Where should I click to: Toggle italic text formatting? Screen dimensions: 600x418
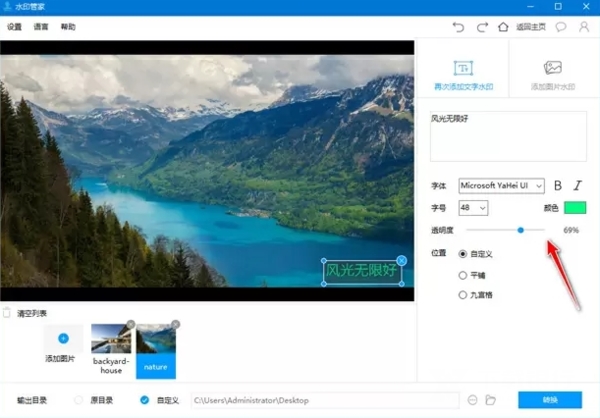pyautogui.click(x=577, y=185)
